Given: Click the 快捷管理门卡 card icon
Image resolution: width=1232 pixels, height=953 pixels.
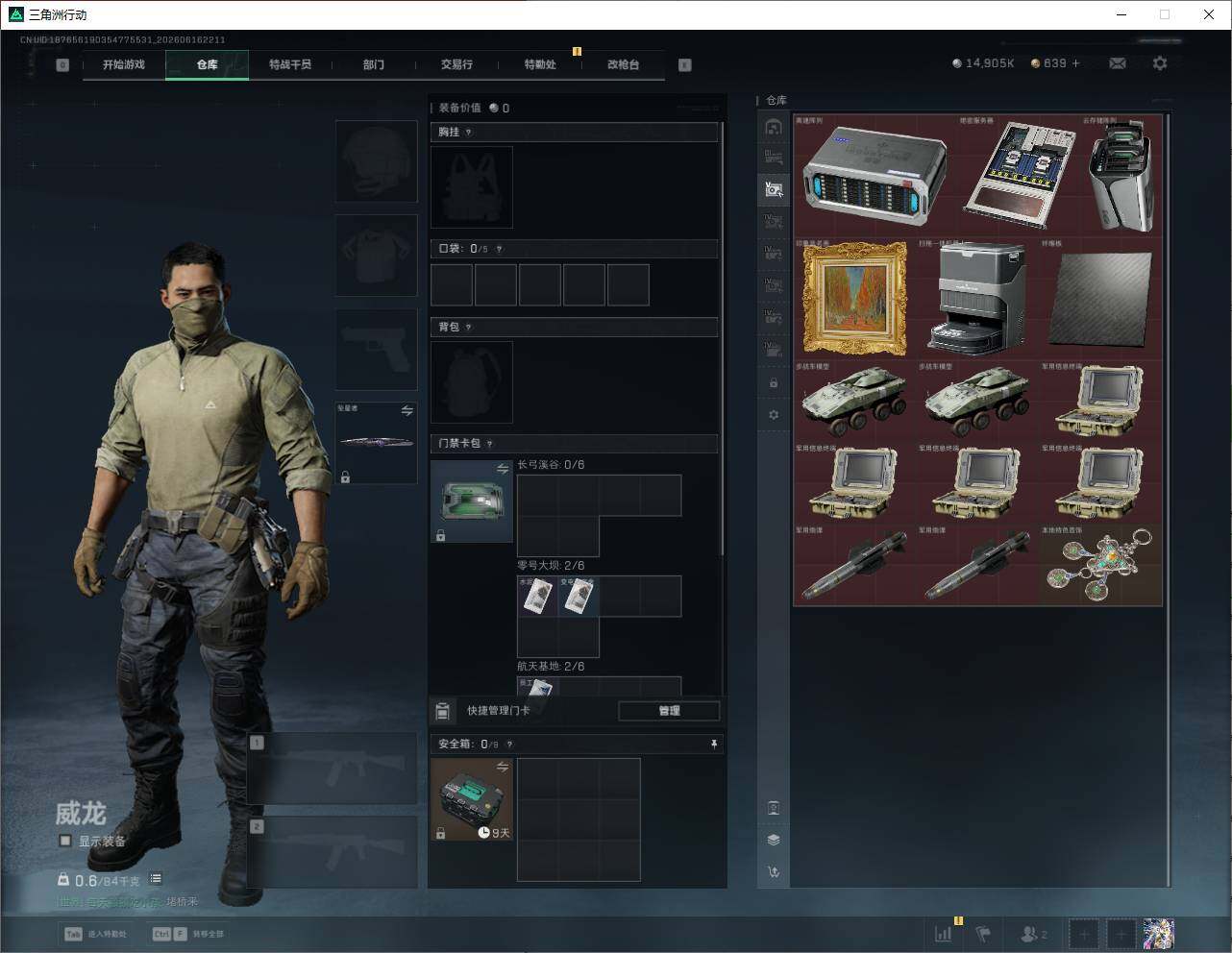Looking at the screenshot, I should click(x=443, y=711).
